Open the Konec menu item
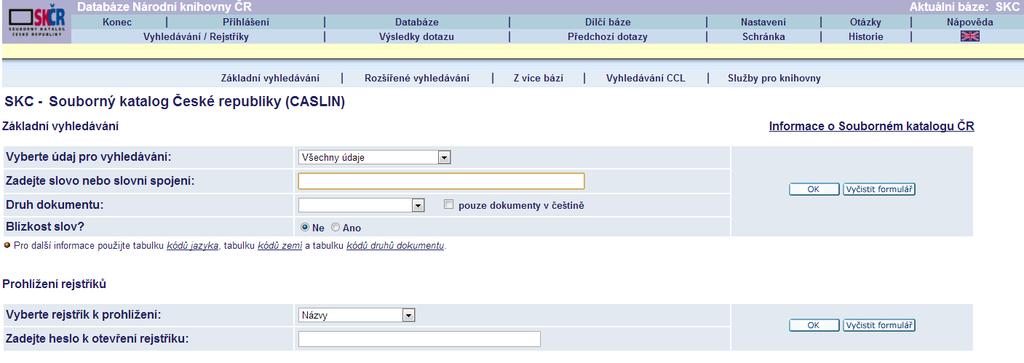 pos(118,22)
